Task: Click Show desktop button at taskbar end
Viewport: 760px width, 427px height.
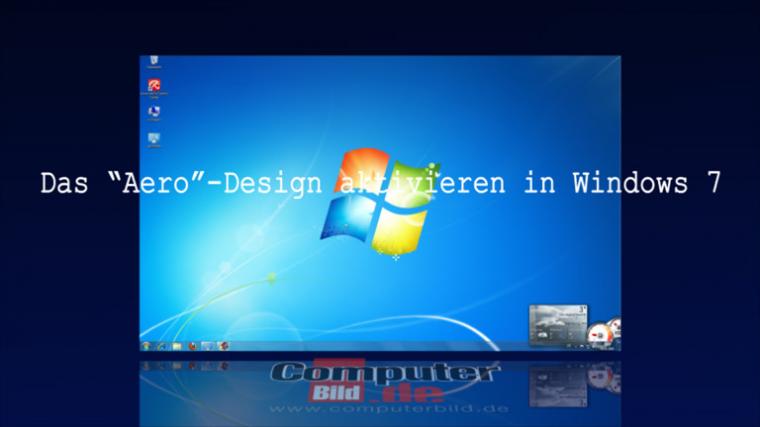Action: click(619, 346)
